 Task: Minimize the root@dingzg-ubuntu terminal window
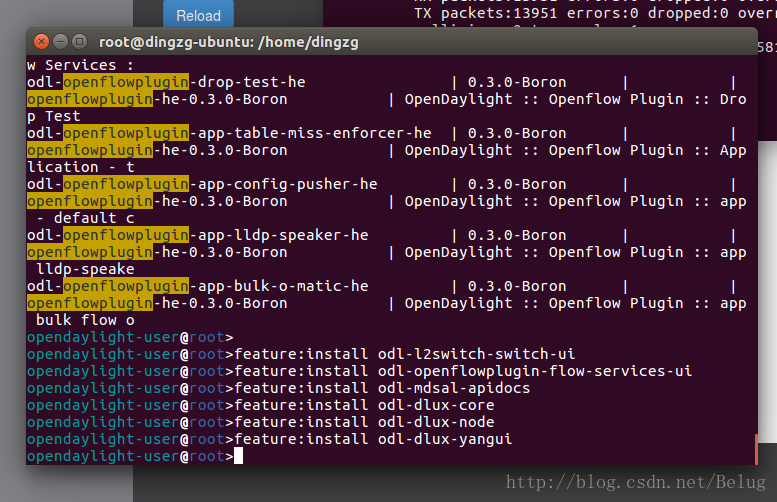(x=60, y=42)
